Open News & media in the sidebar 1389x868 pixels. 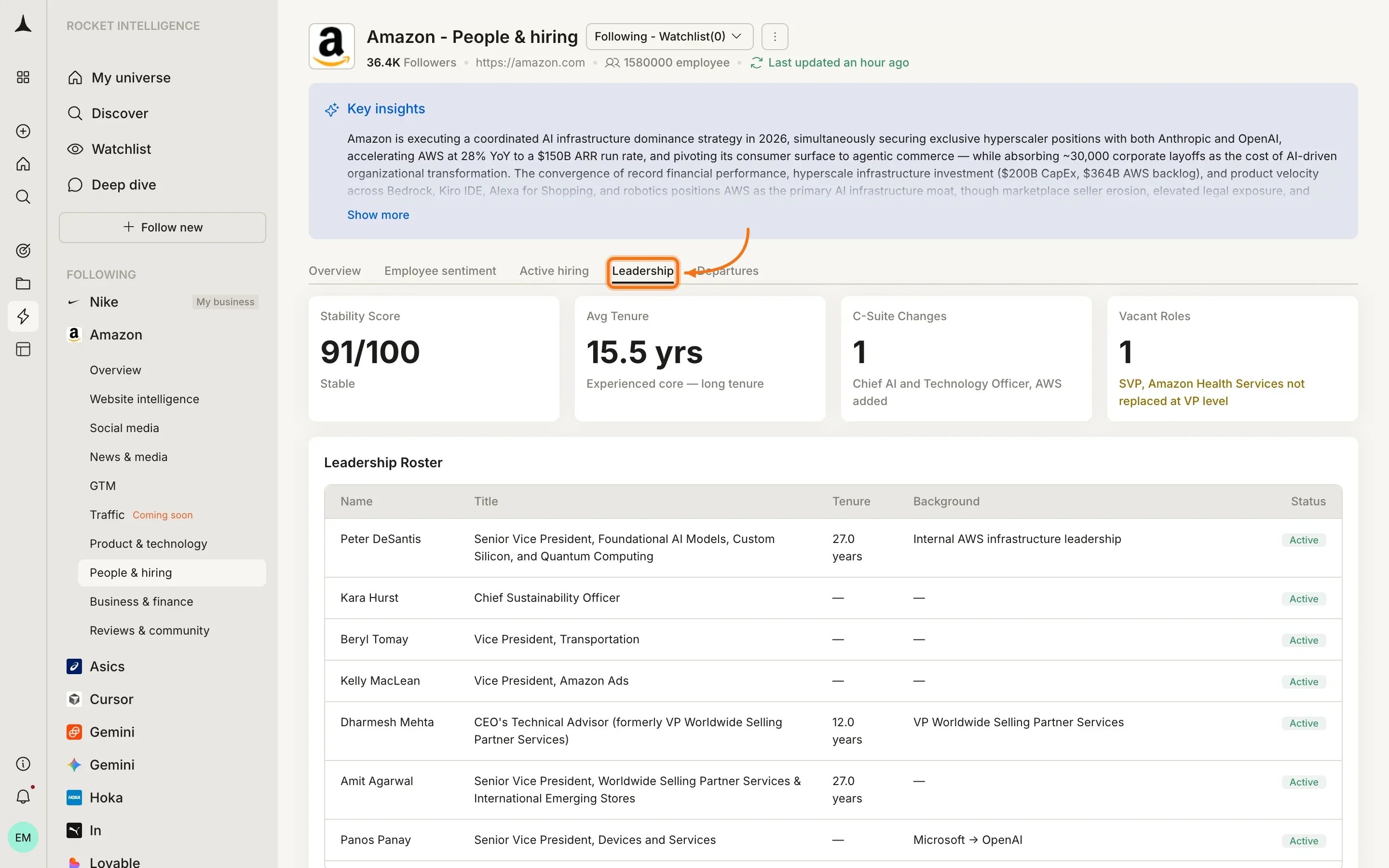(129, 457)
